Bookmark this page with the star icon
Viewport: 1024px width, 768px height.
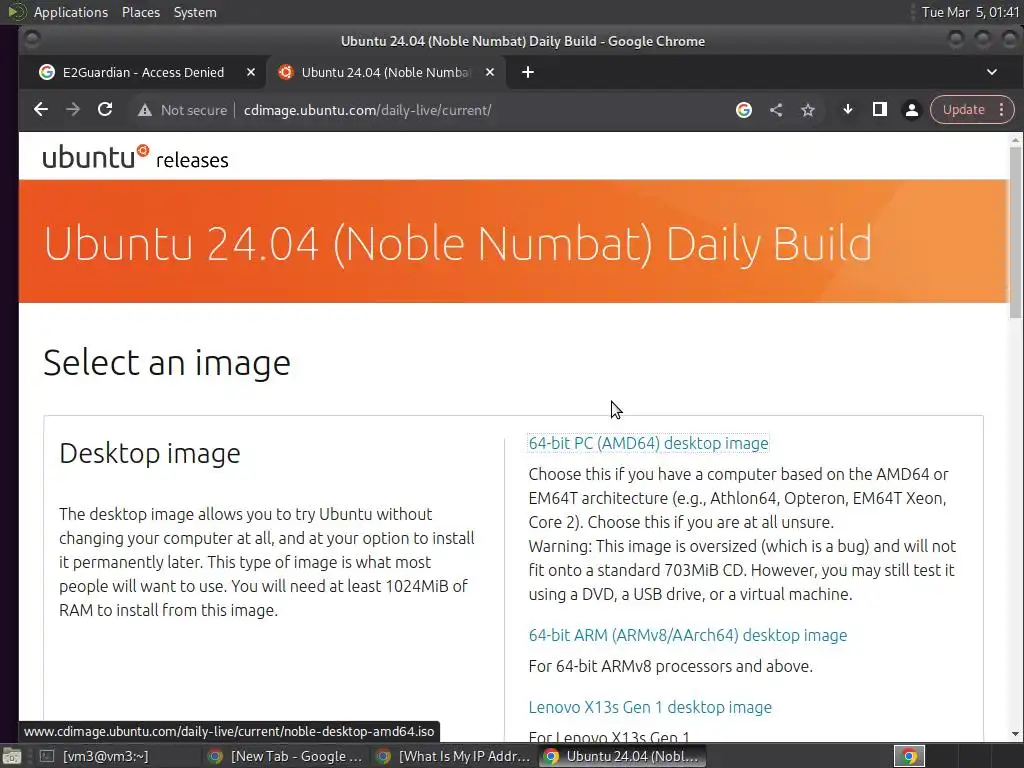808,110
